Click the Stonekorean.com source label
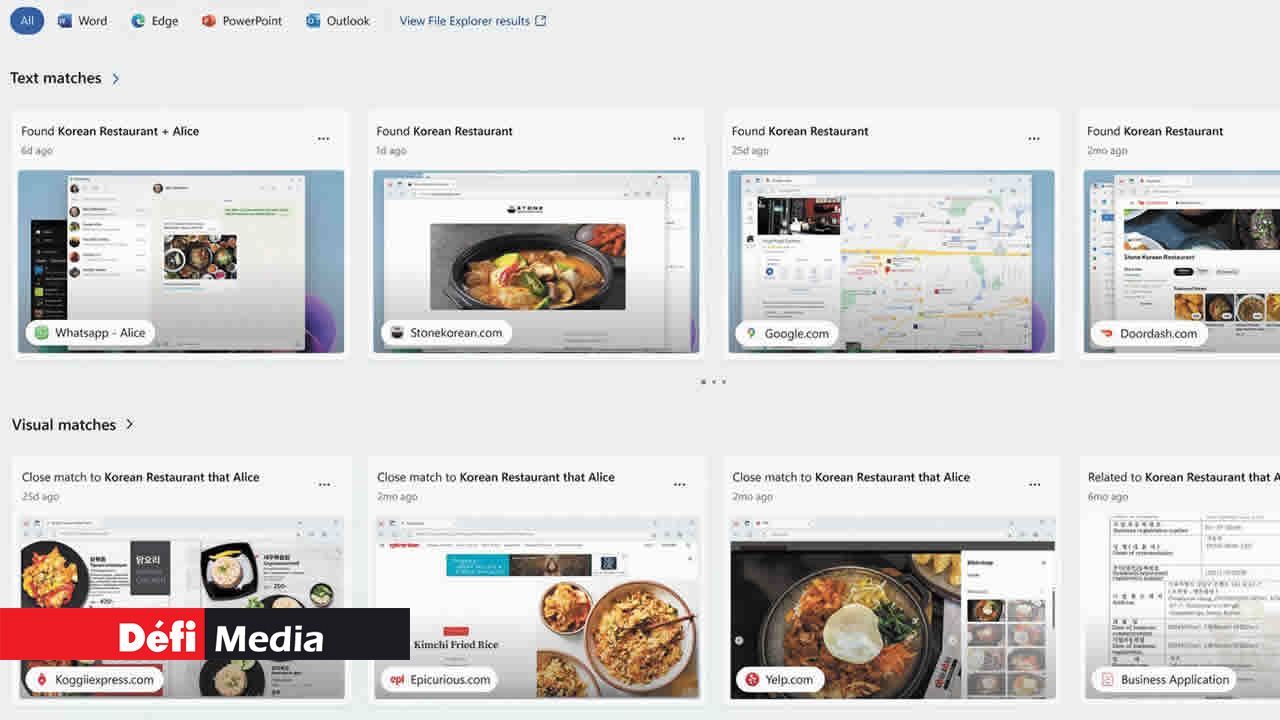Screen dimensions: 1280x720 [446, 333]
